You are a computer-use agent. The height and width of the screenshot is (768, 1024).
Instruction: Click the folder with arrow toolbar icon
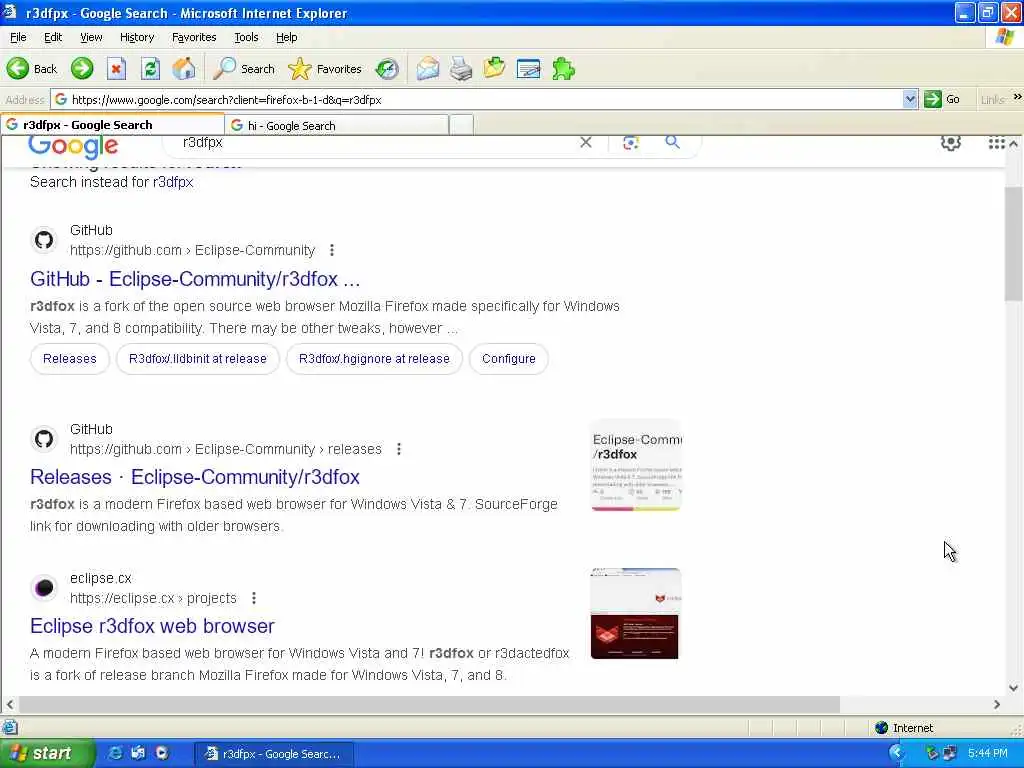[494, 69]
